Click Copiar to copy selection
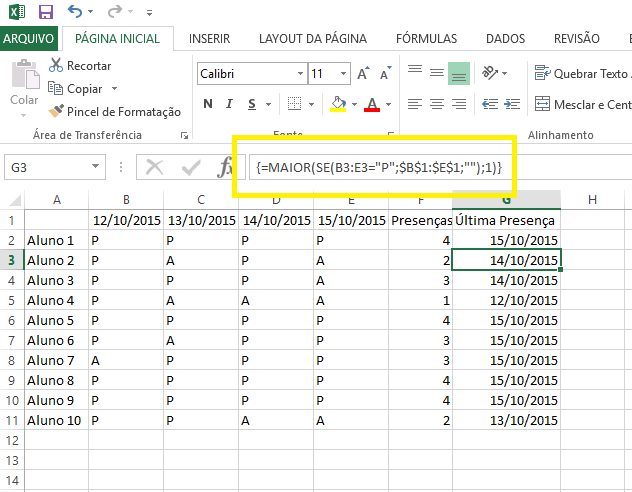 click(75, 89)
